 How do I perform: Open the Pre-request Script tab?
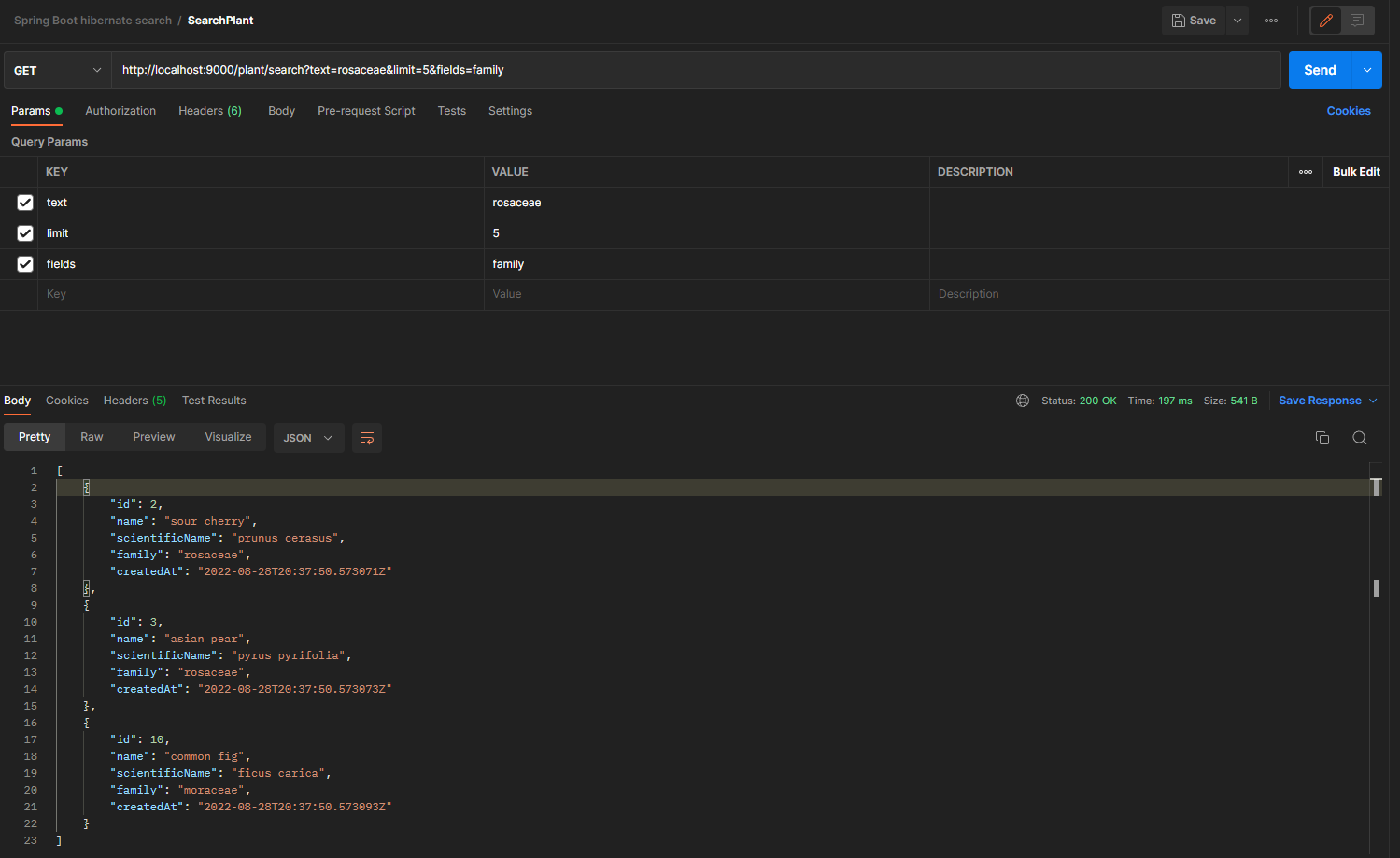point(366,111)
